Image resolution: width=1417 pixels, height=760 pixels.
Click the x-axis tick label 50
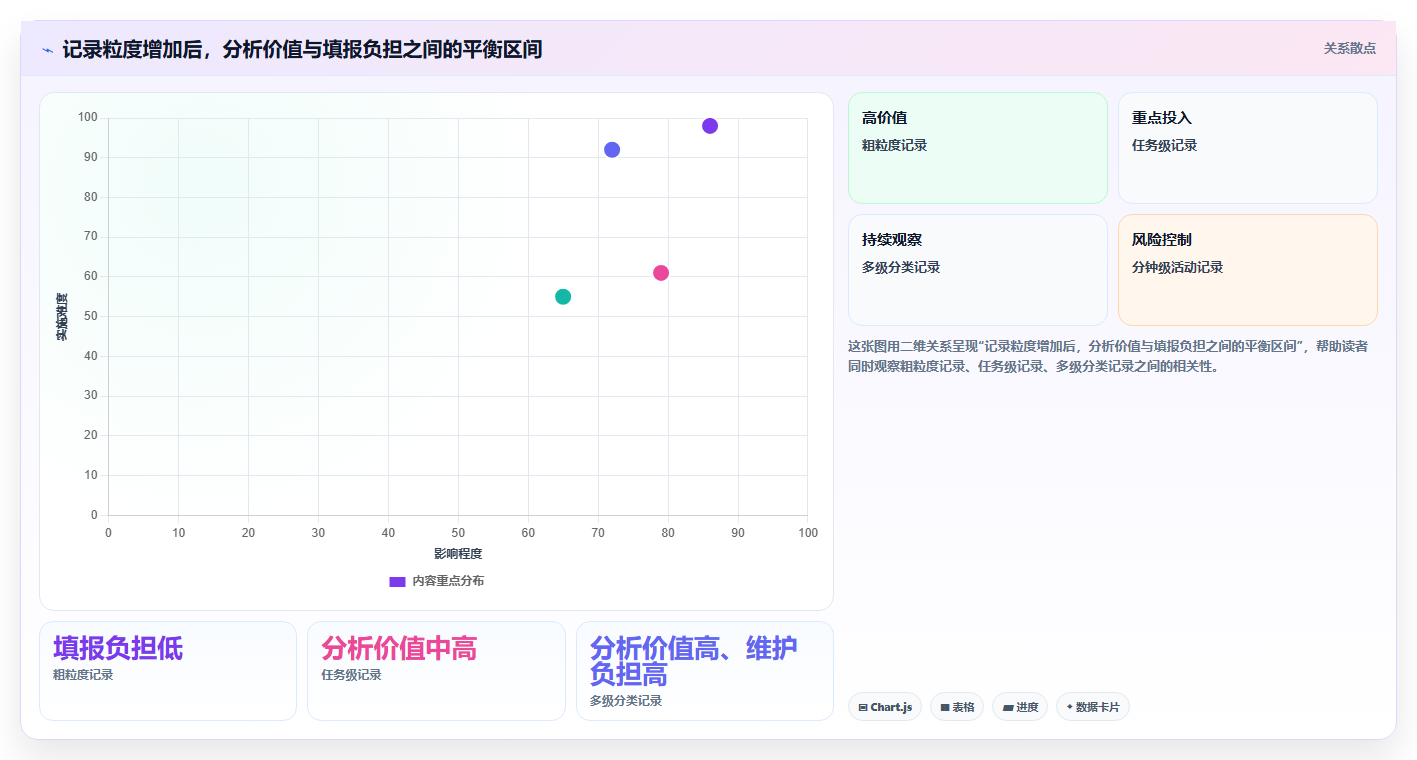(x=458, y=533)
